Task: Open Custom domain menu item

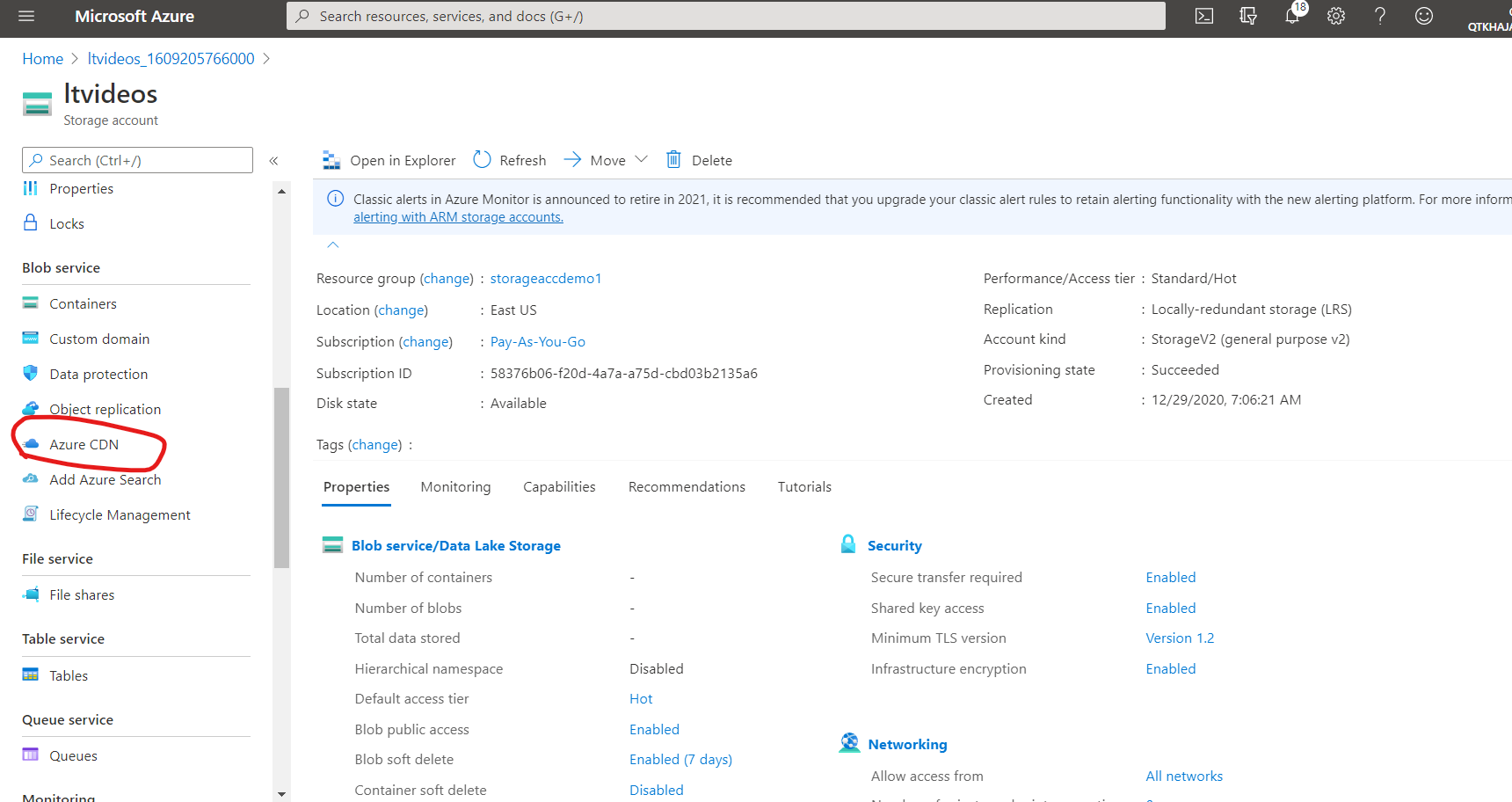Action: click(99, 339)
